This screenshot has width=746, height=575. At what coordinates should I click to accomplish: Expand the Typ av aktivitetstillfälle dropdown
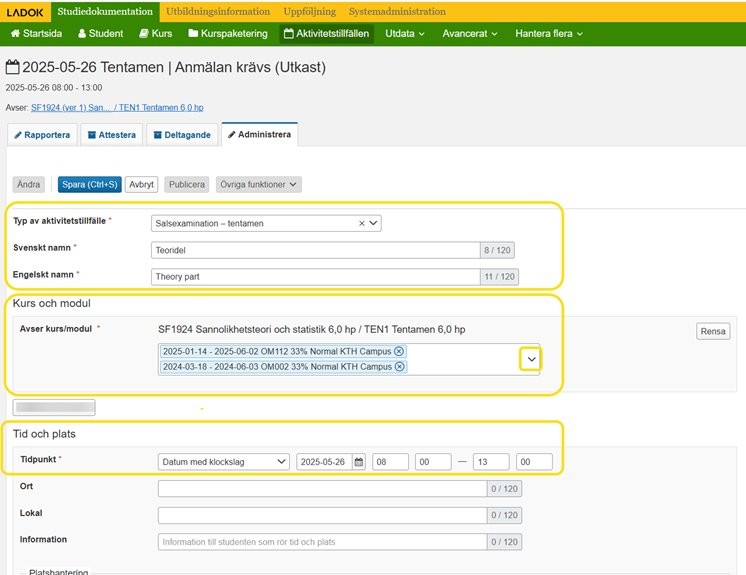coord(373,223)
